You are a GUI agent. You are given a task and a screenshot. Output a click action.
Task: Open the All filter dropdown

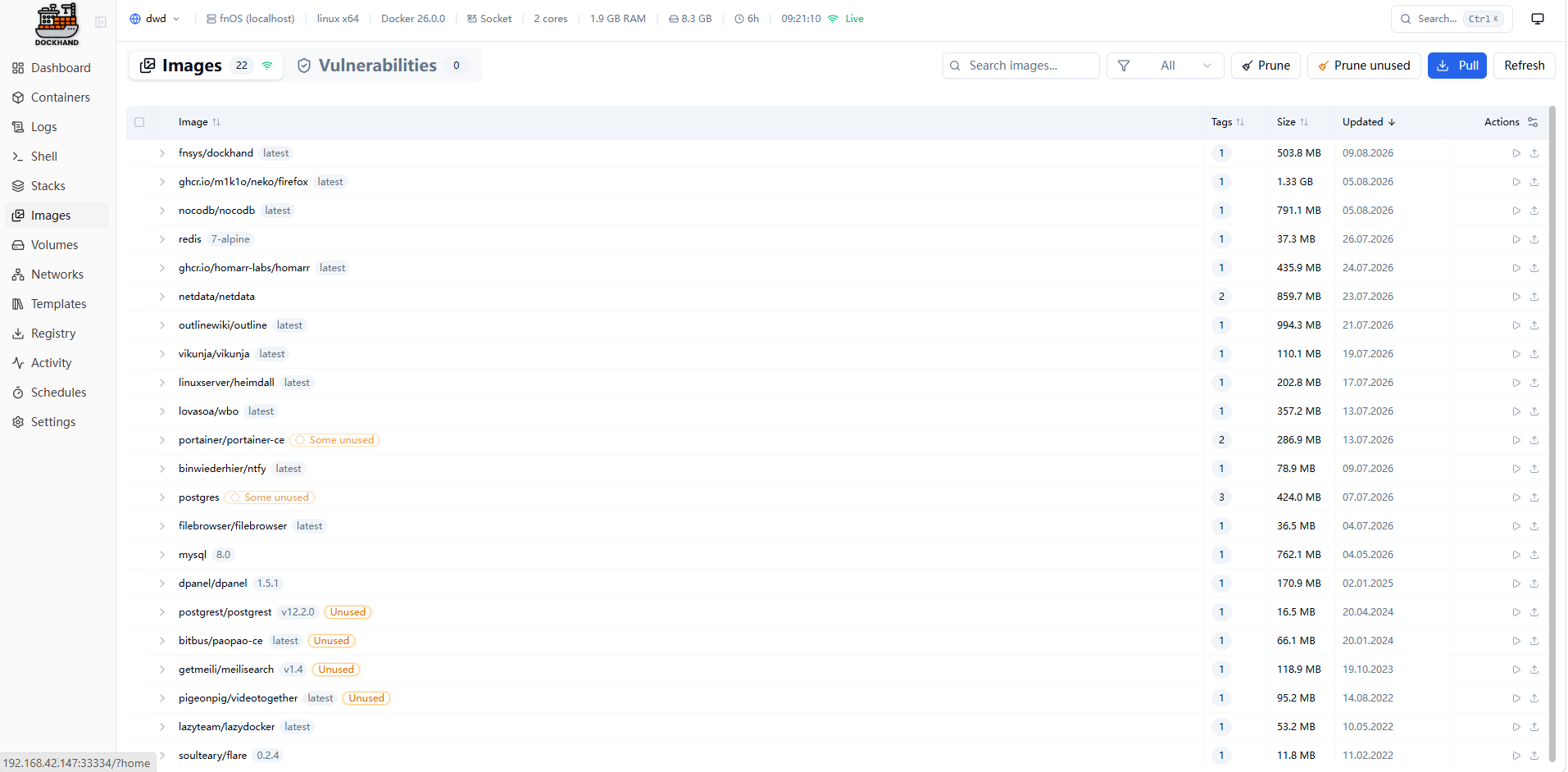point(1166,66)
